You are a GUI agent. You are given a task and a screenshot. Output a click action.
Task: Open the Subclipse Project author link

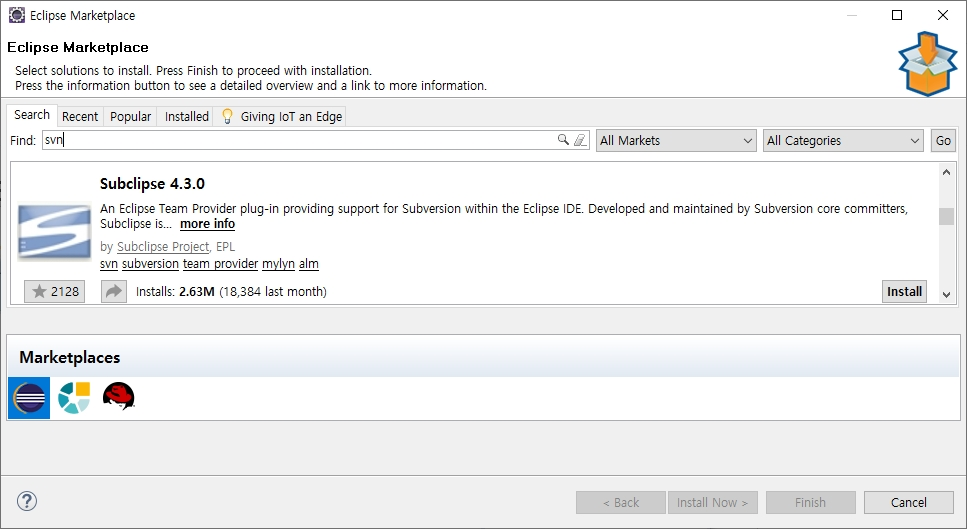pyautogui.click(x=163, y=247)
